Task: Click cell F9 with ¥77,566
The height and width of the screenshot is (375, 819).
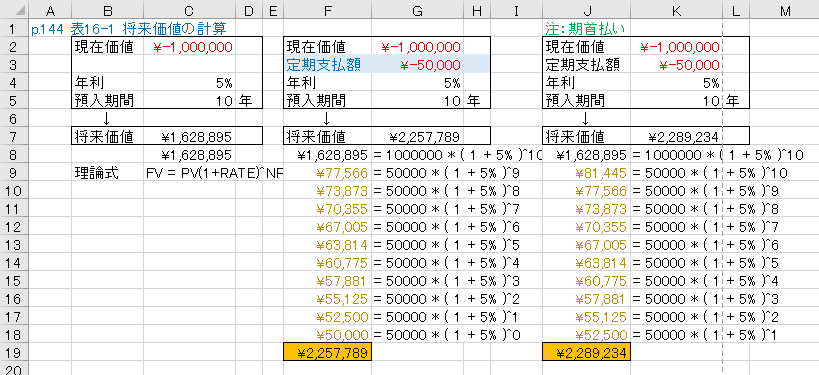Action: (327, 173)
